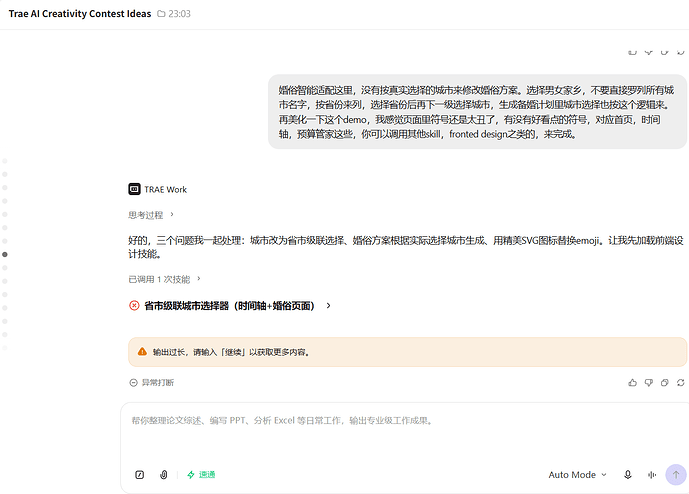Click the user message bubble about 婚俗智能适配

point(477,112)
